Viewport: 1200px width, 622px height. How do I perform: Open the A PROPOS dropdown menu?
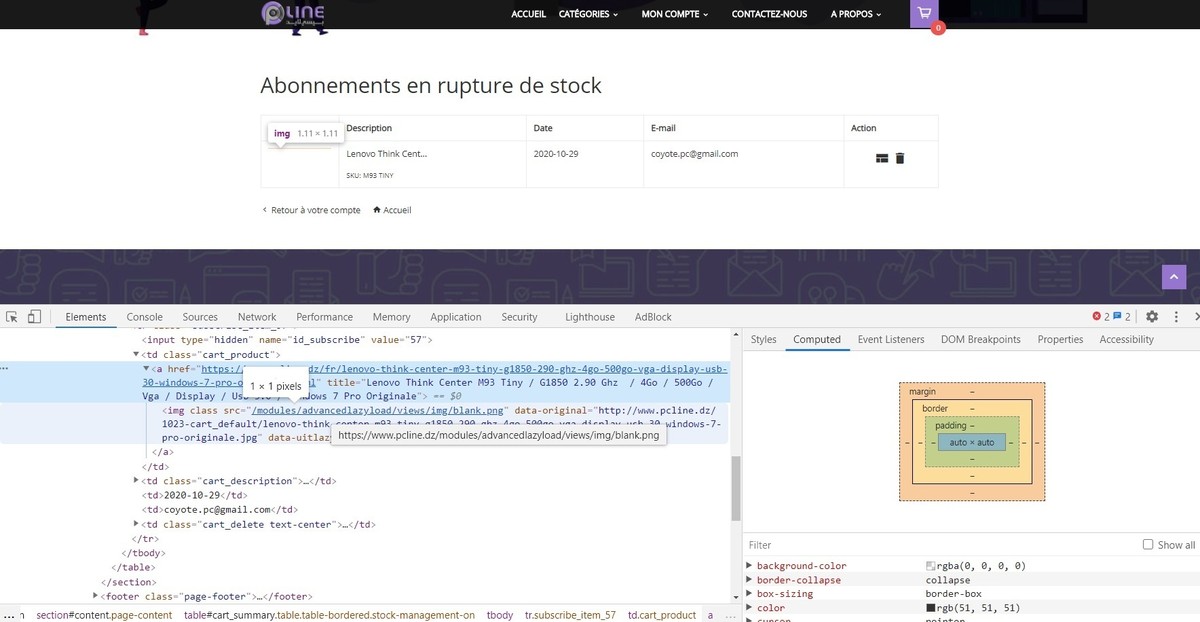(x=856, y=14)
